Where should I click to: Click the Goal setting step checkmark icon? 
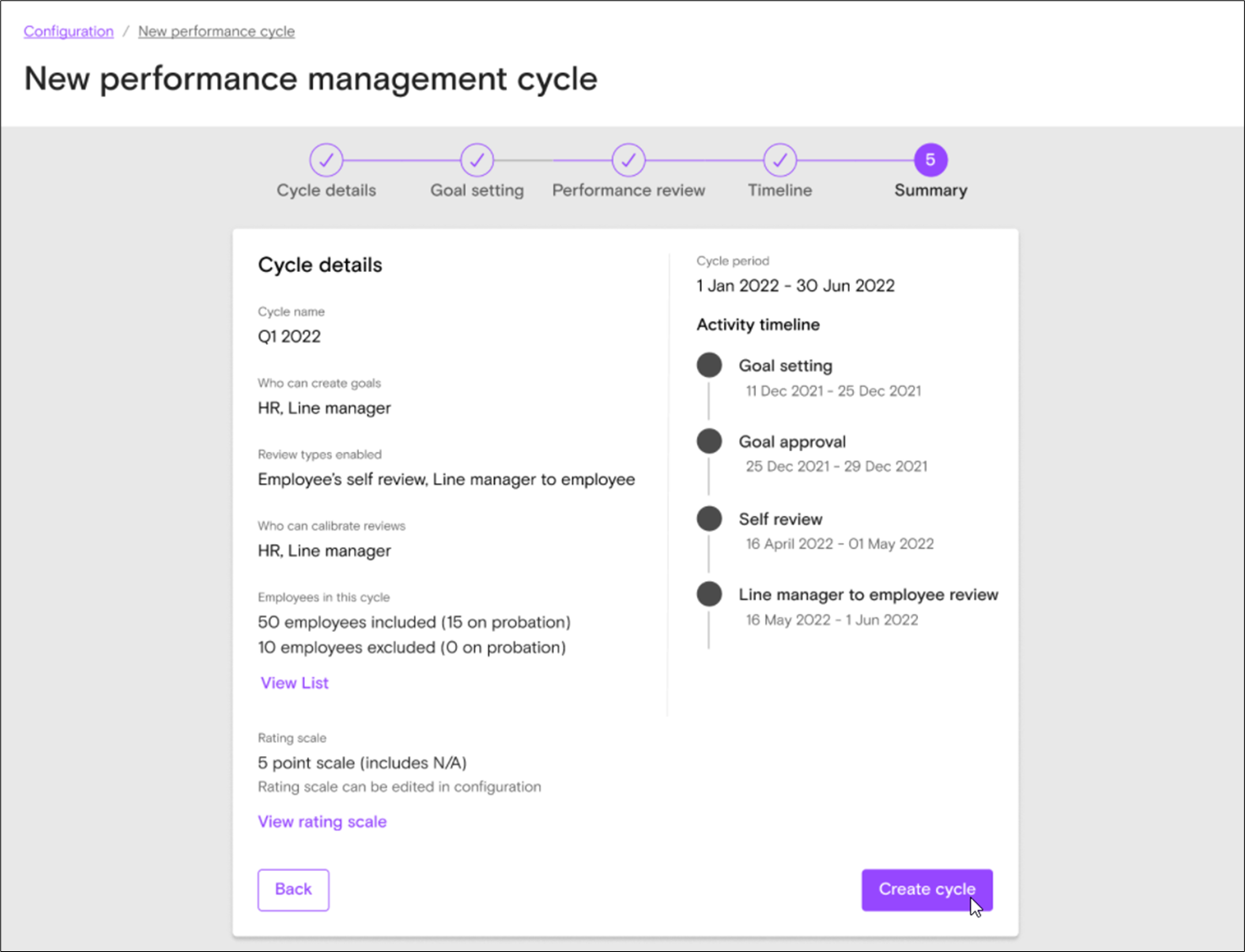click(476, 160)
